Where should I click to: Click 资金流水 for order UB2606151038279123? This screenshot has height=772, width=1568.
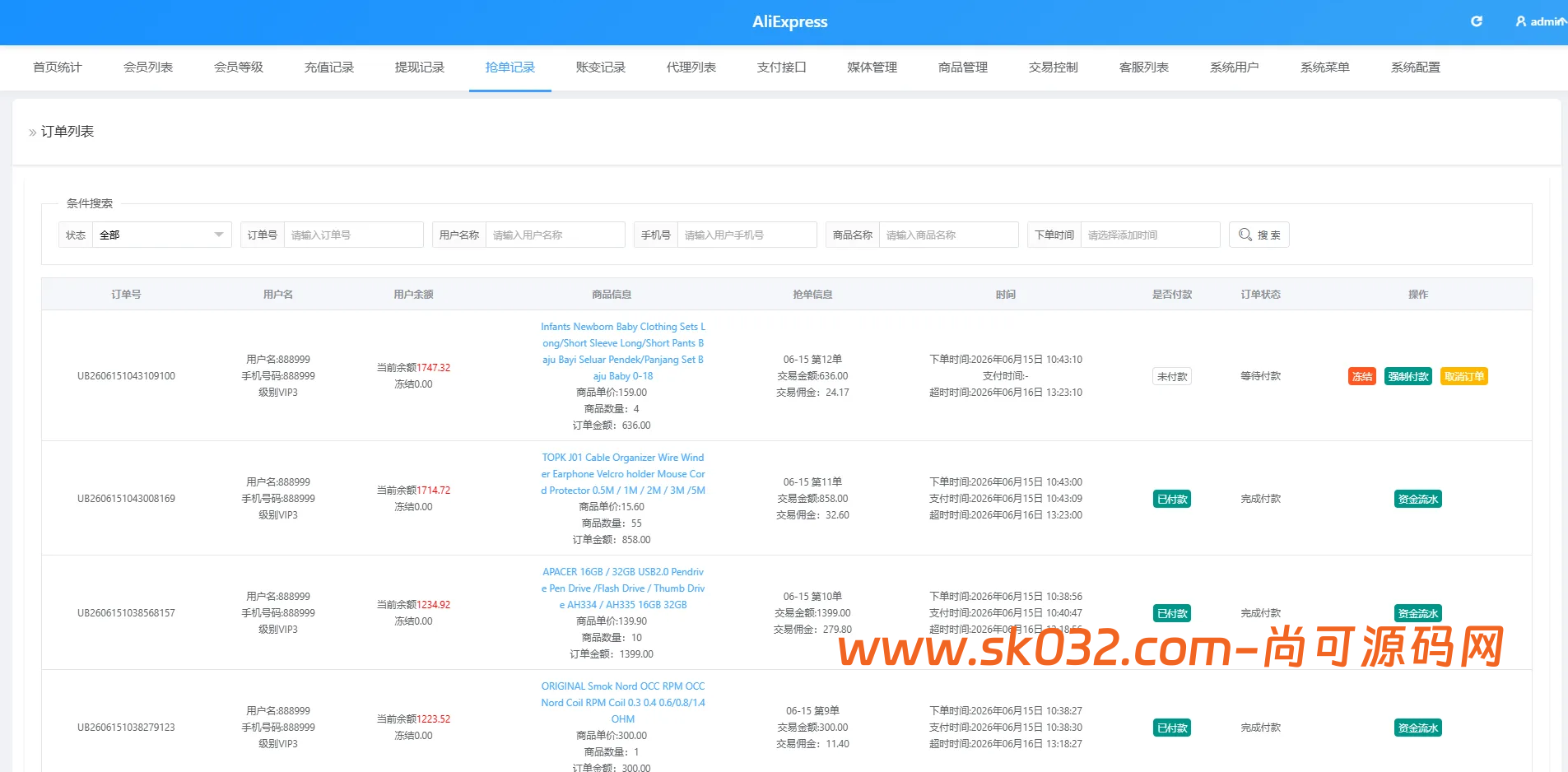[1418, 728]
